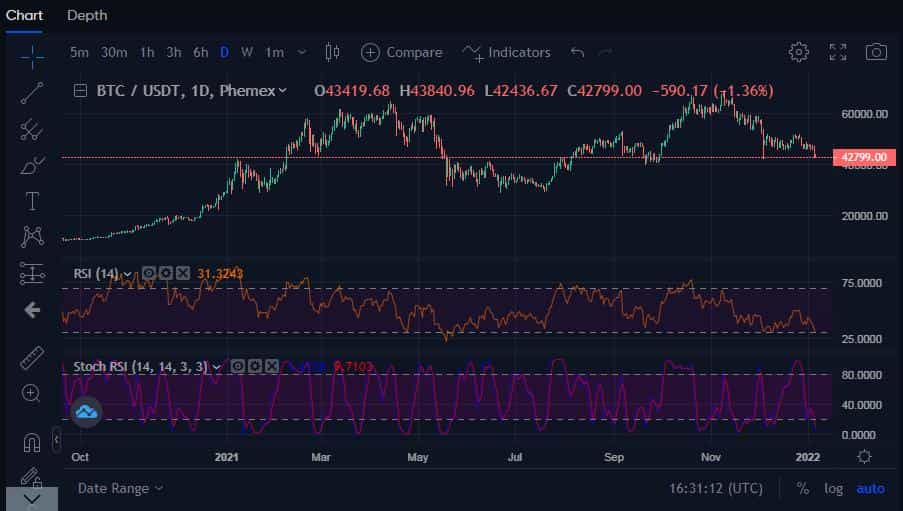Hide the Stoch RSI indicator

click(238, 366)
